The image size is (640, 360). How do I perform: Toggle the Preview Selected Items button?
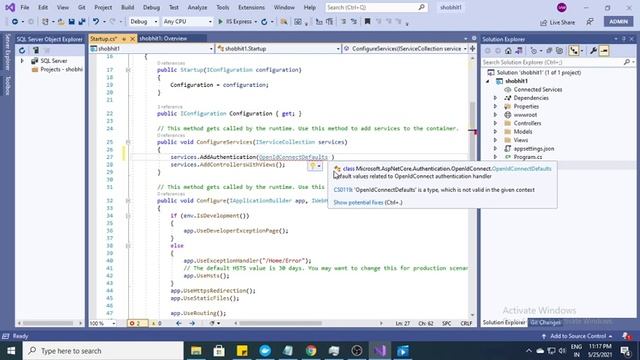pyautogui.click(x=604, y=51)
